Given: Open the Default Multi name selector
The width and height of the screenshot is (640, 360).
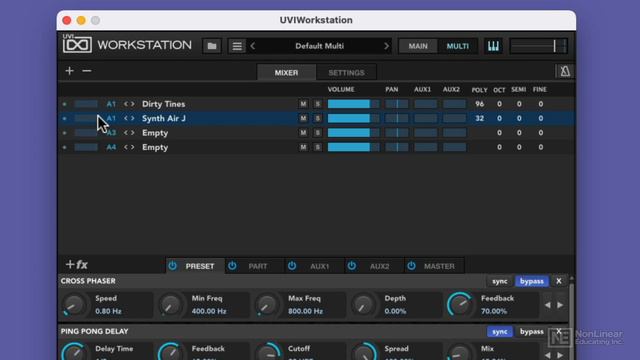Looking at the screenshot, I should (x=320, y=46).
